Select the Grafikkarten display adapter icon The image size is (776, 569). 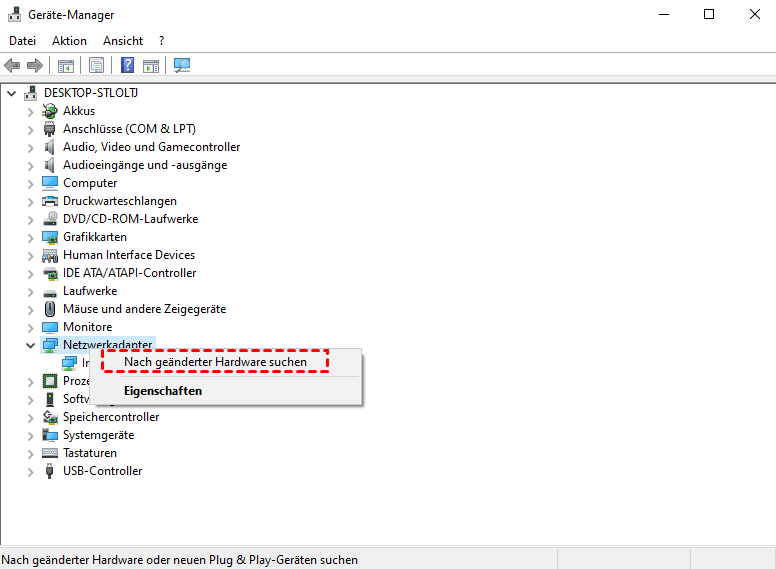coord(49,237)
